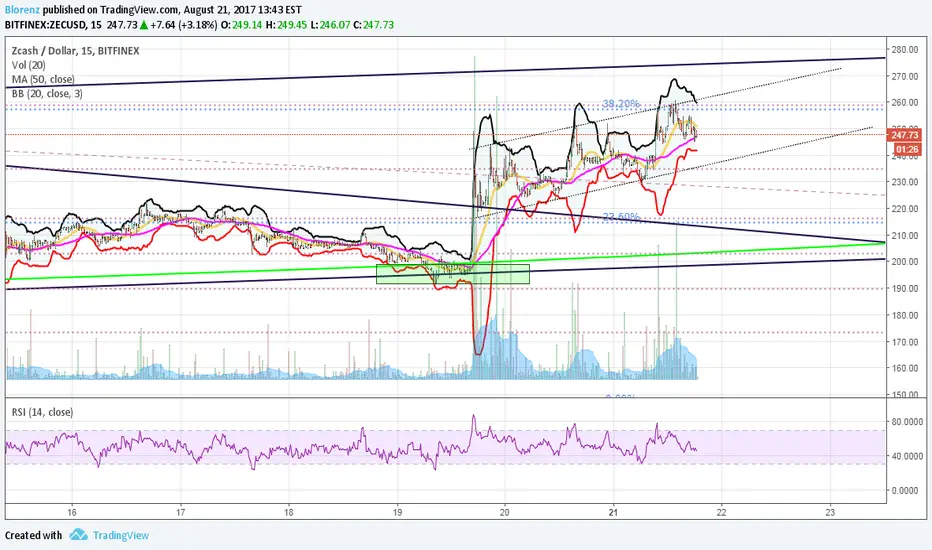Click date 22 on the time axis
Screen dimensions: 932x550
click(x=722, y=512)
